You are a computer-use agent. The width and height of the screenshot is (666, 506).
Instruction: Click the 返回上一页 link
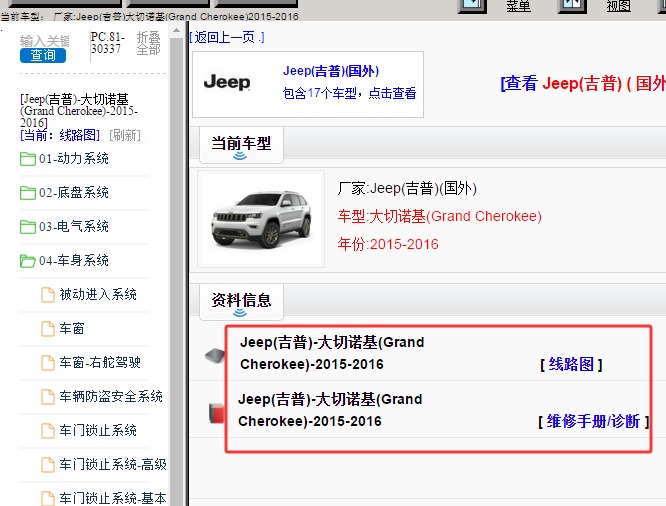[x=227, y=37]
